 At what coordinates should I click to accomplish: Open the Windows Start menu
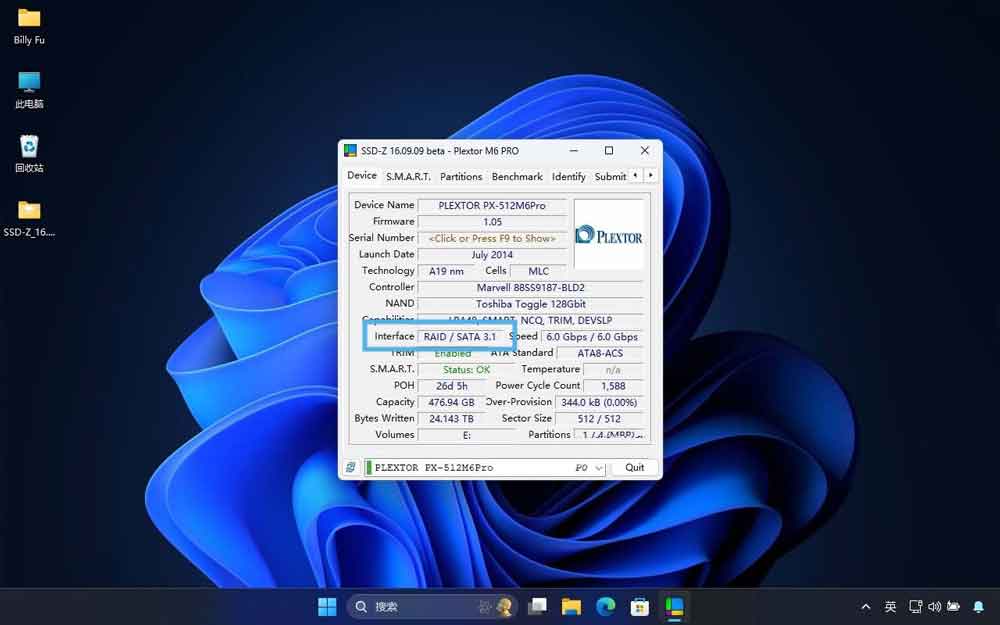click(x=327, y=607)
